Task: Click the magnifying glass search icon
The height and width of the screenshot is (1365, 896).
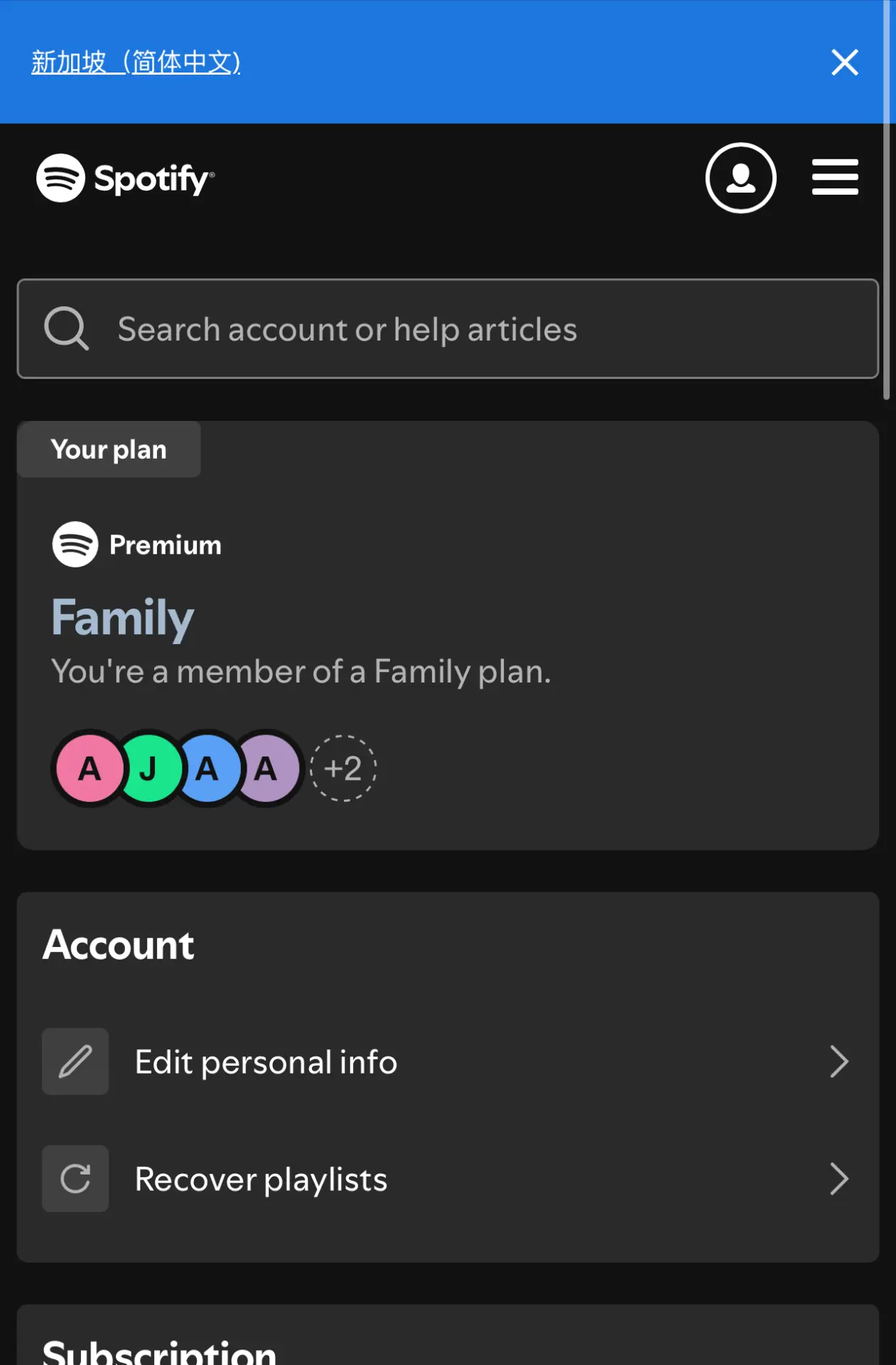Action: point(66,328)
